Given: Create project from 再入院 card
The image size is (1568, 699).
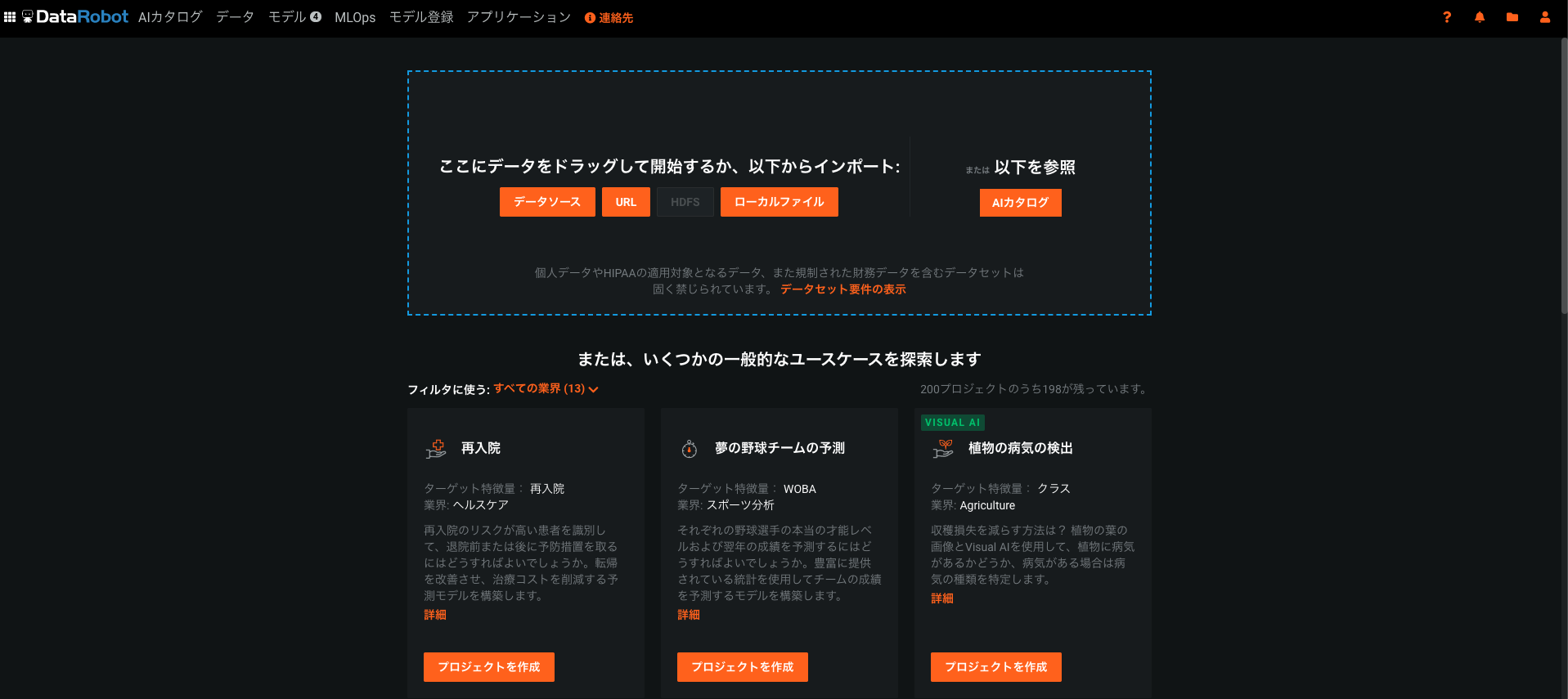Looking at the screenshot, I should pyautogui.click(x=489, y=667).
